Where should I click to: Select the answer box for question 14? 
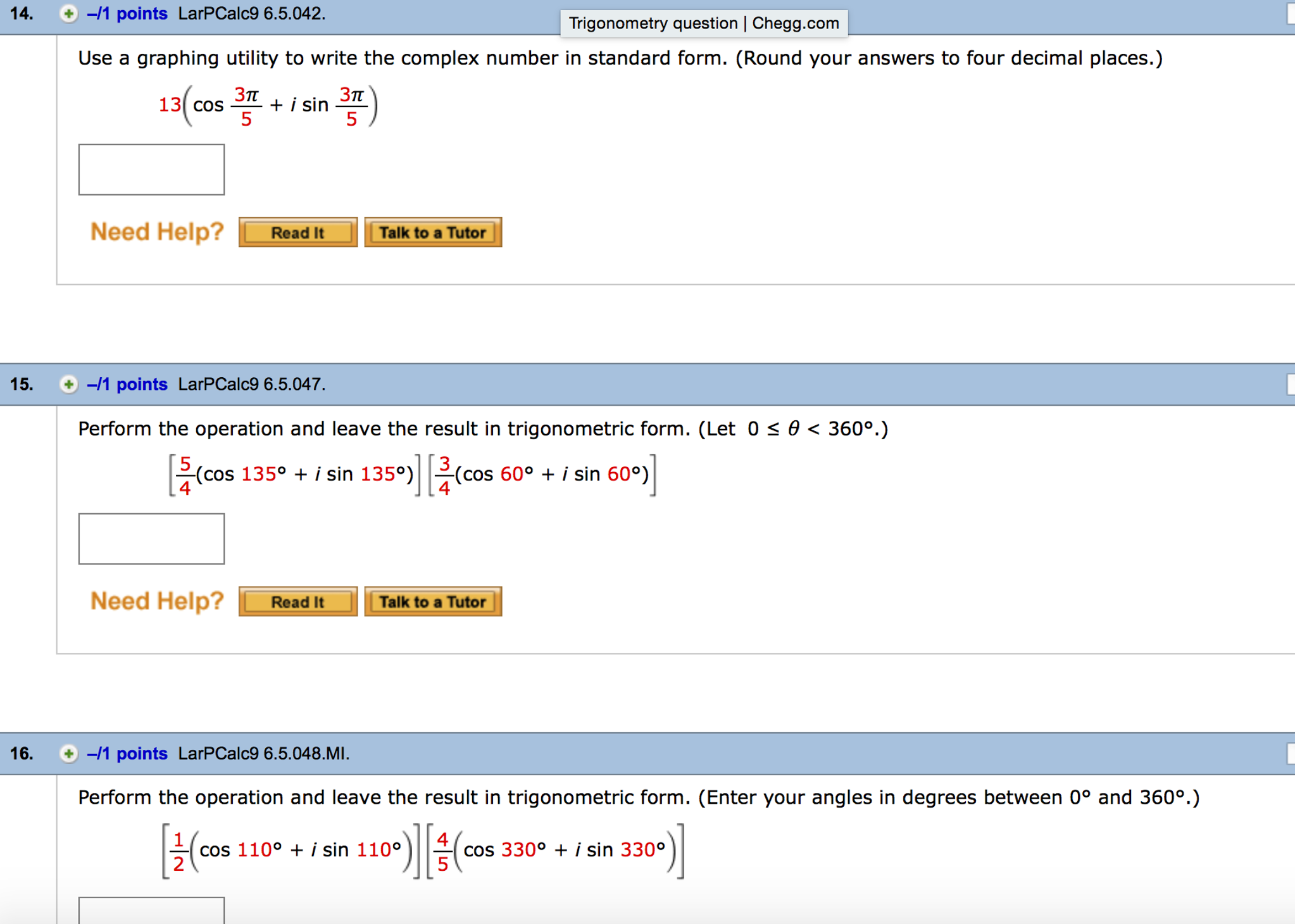pos(151,170)
